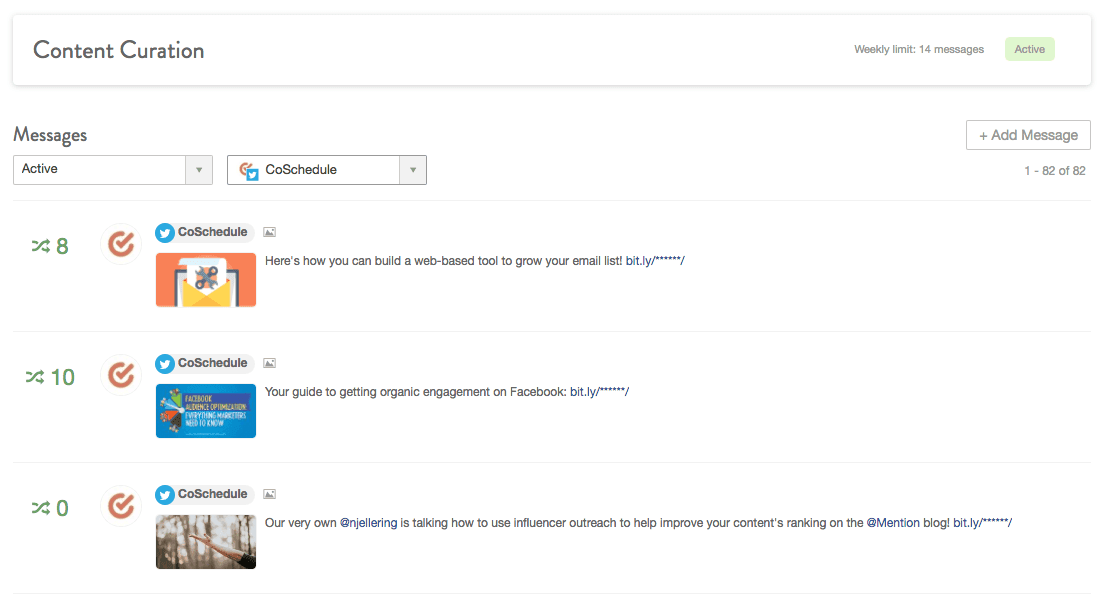Screen dimensions: 1103x605
Task: Click the '1 - 82 of 82' pagination text
Action: 1054,171
